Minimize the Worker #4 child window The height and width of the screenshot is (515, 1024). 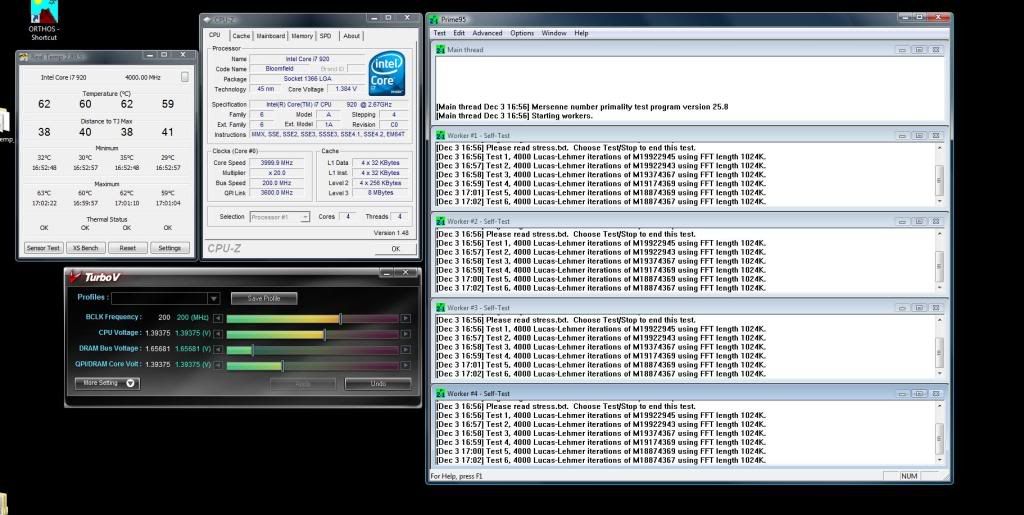[x=902, y=394]
